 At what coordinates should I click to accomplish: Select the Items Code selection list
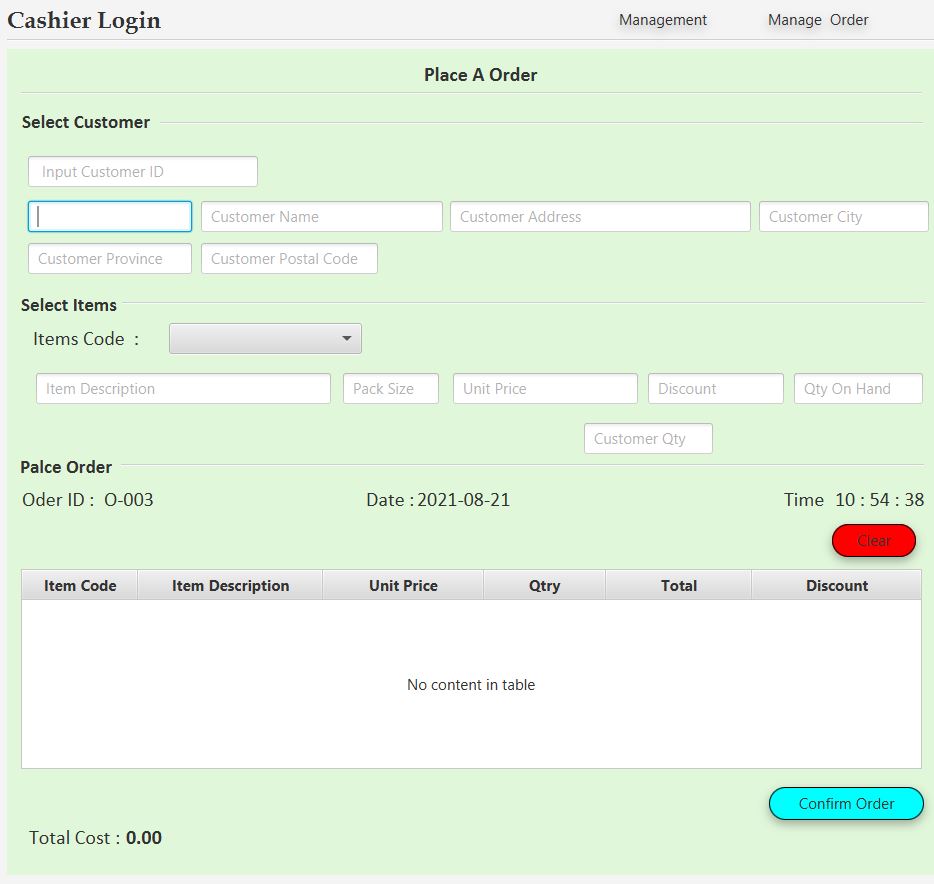[x=265, y=338]
